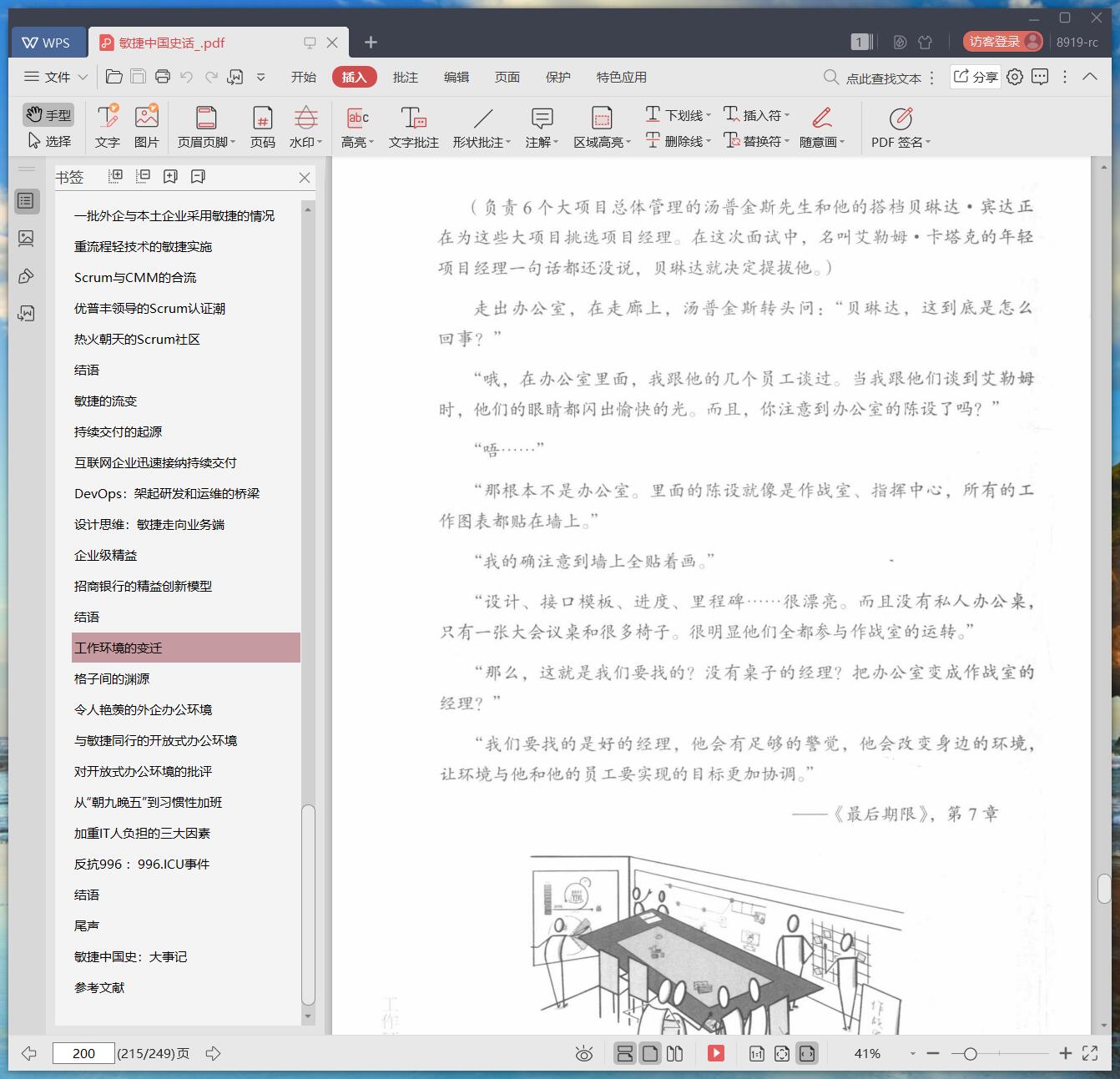Screen dimensions: 1120x1079
Task: Click the page number field showing 200
Action: (x=83, y=1053)
